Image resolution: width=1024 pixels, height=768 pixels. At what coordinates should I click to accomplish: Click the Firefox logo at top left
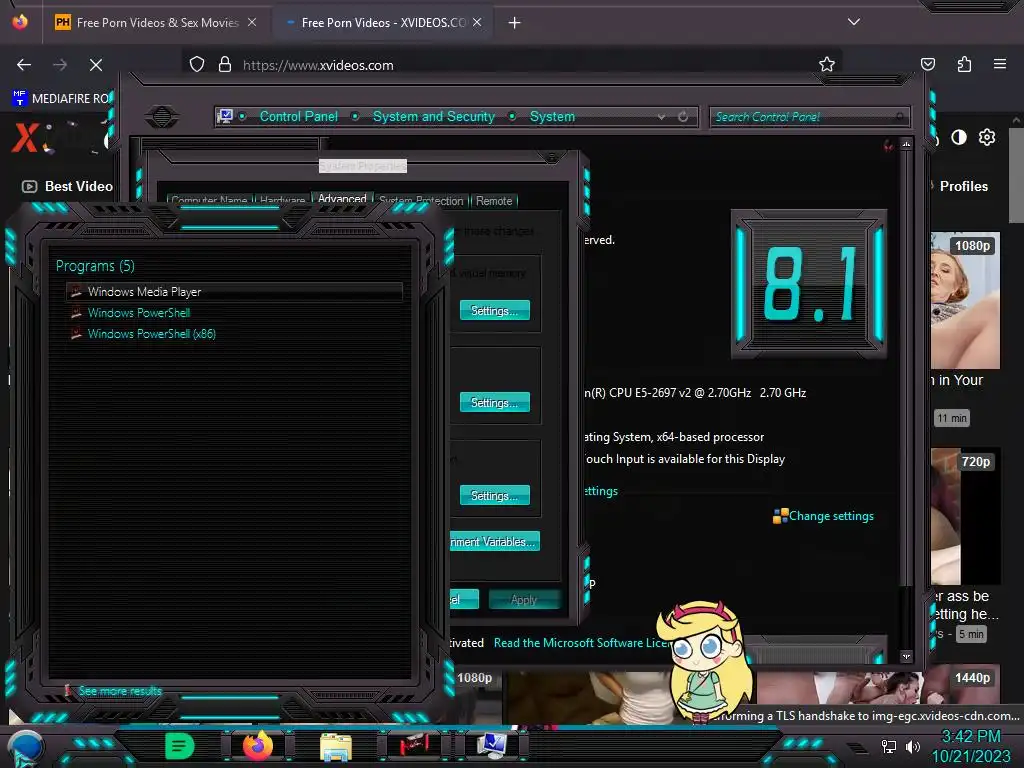[20, 22]
